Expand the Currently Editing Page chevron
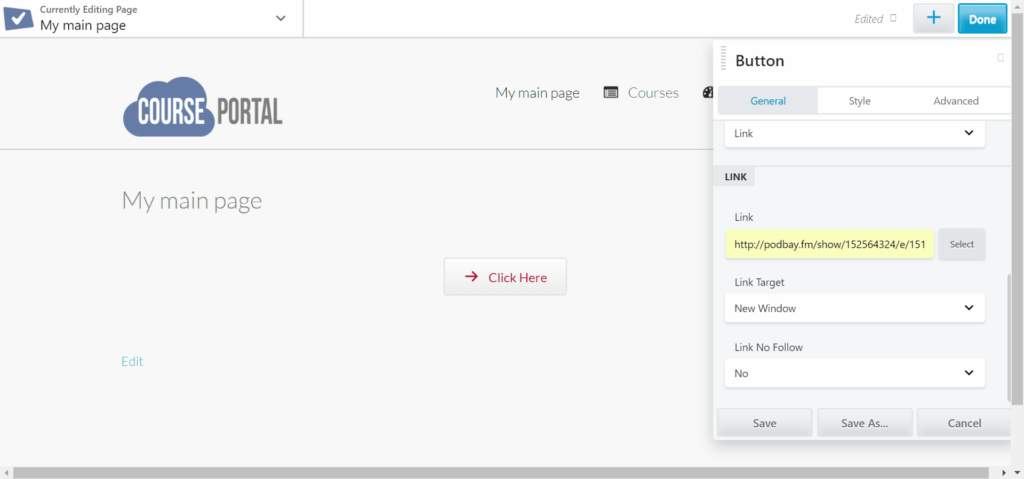 (x=280, y=19)
